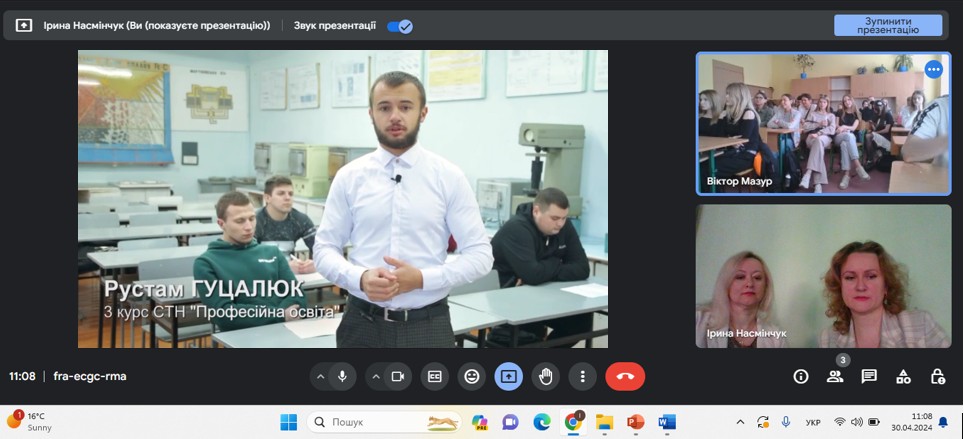
Task: Turn off the camera
Action: tap(397, 376)
